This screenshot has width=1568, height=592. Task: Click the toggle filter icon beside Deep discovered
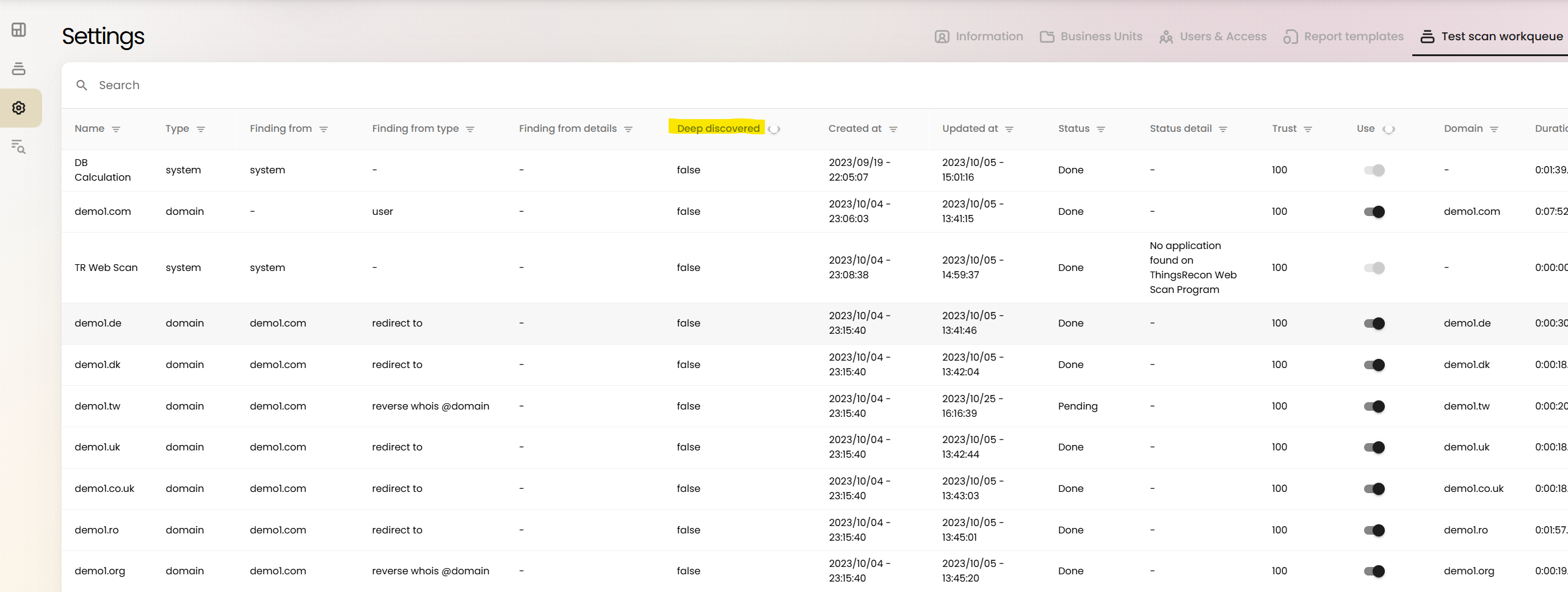774,129
